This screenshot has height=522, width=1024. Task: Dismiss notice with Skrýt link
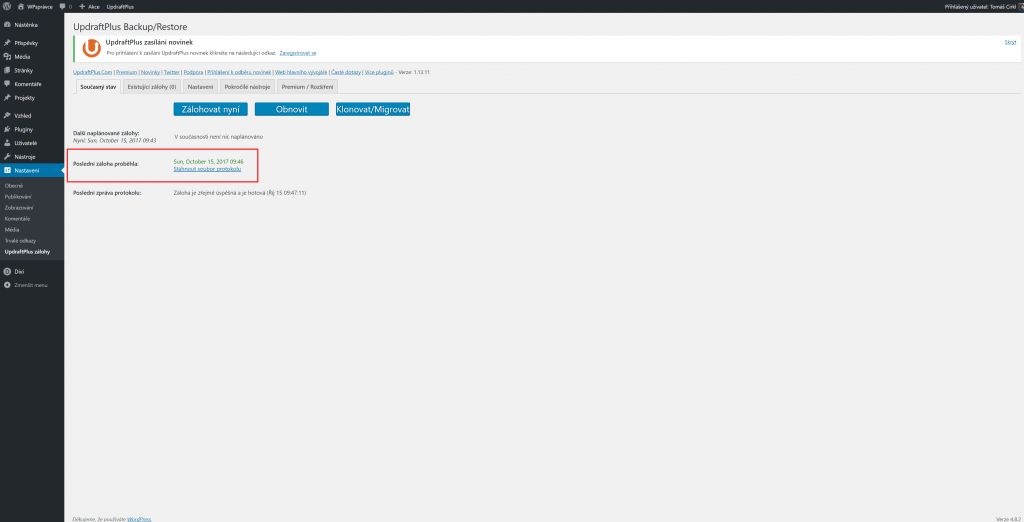1010,42
